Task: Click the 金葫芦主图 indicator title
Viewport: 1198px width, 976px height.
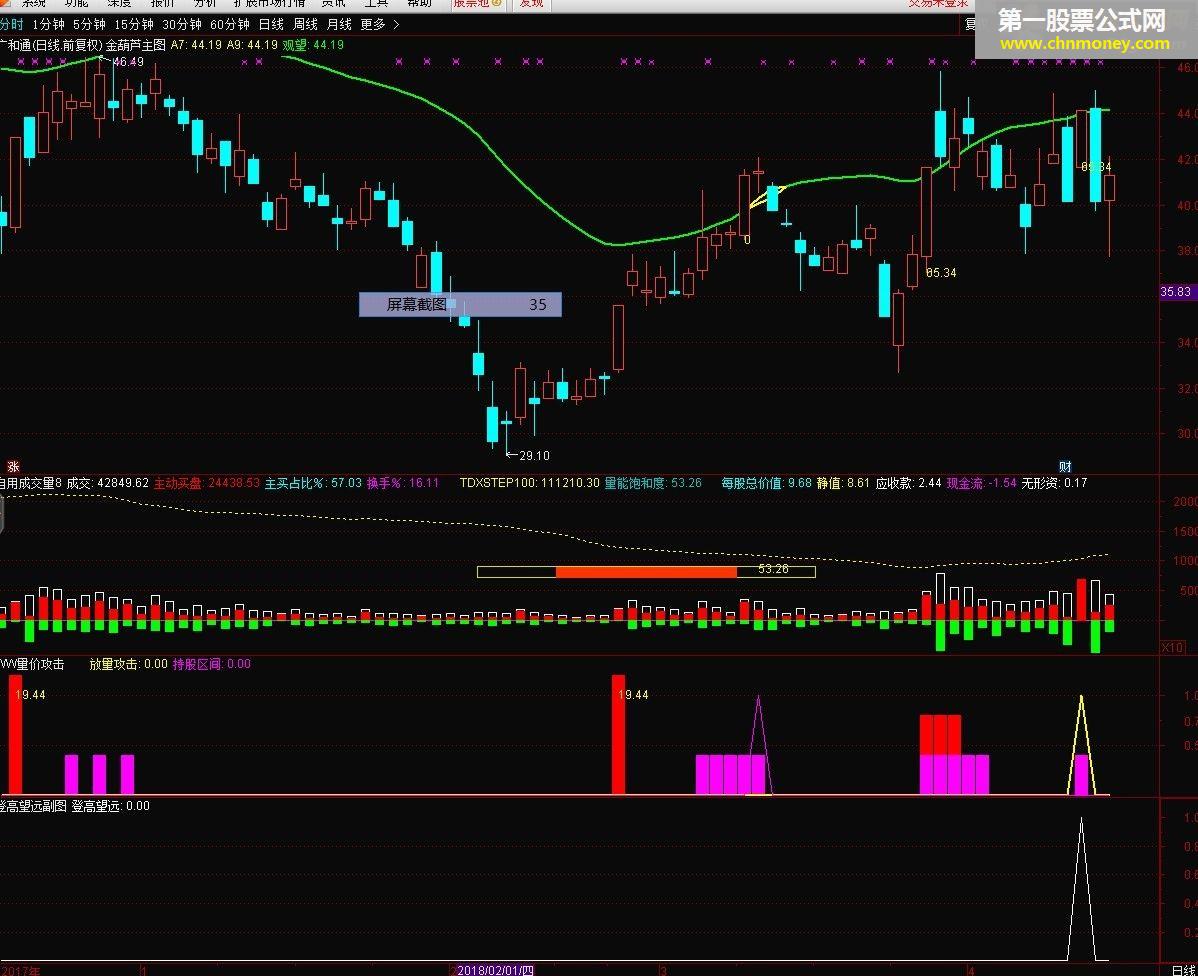Action: 135,45
